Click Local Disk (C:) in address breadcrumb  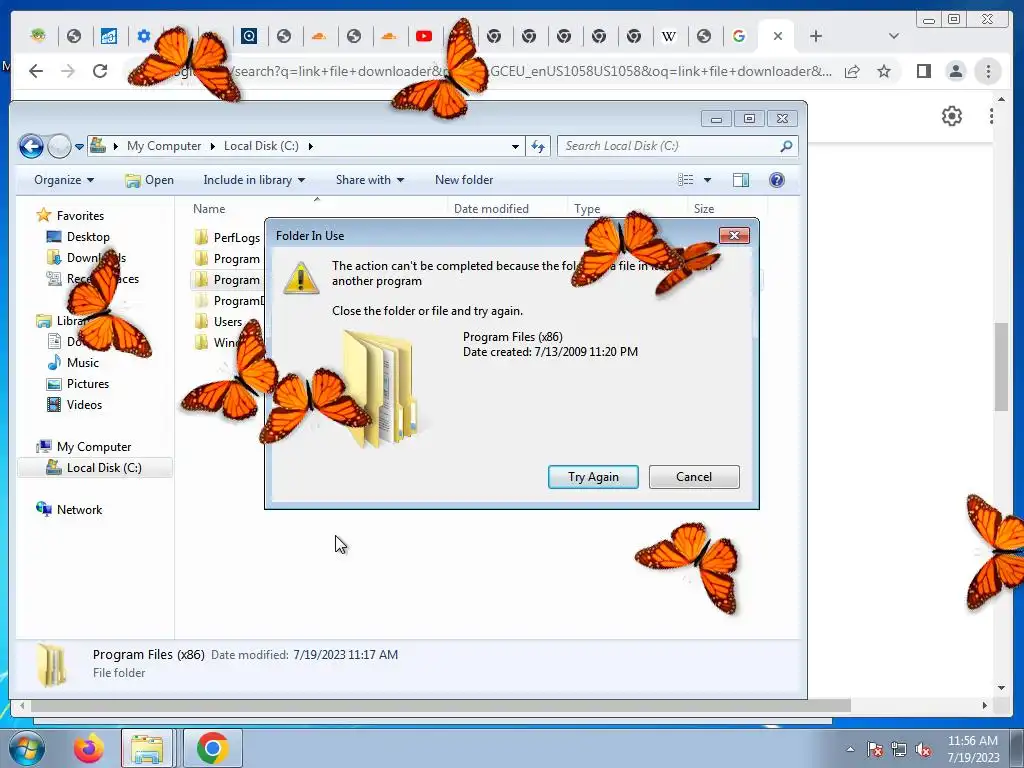click(x=261, y=146)
